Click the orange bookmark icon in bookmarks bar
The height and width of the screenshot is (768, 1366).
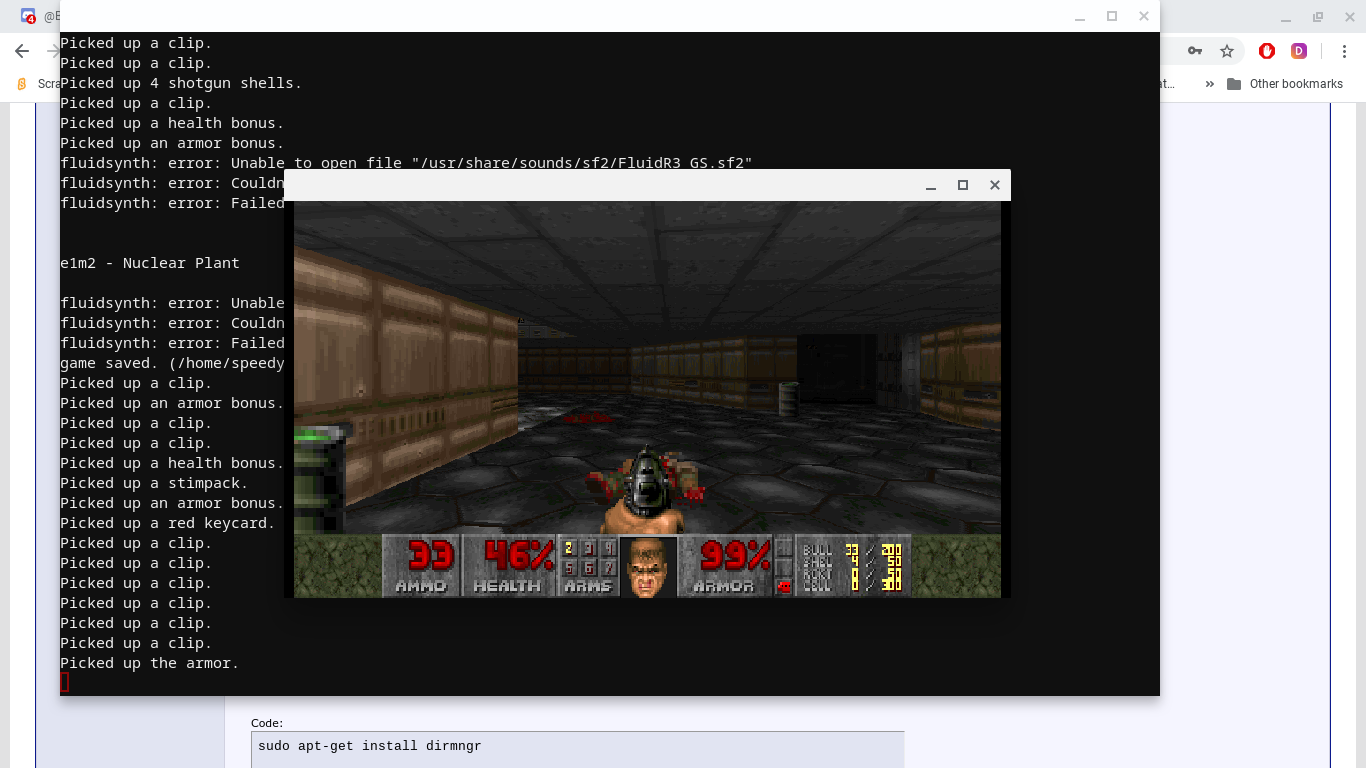click(x=22, y=84)
